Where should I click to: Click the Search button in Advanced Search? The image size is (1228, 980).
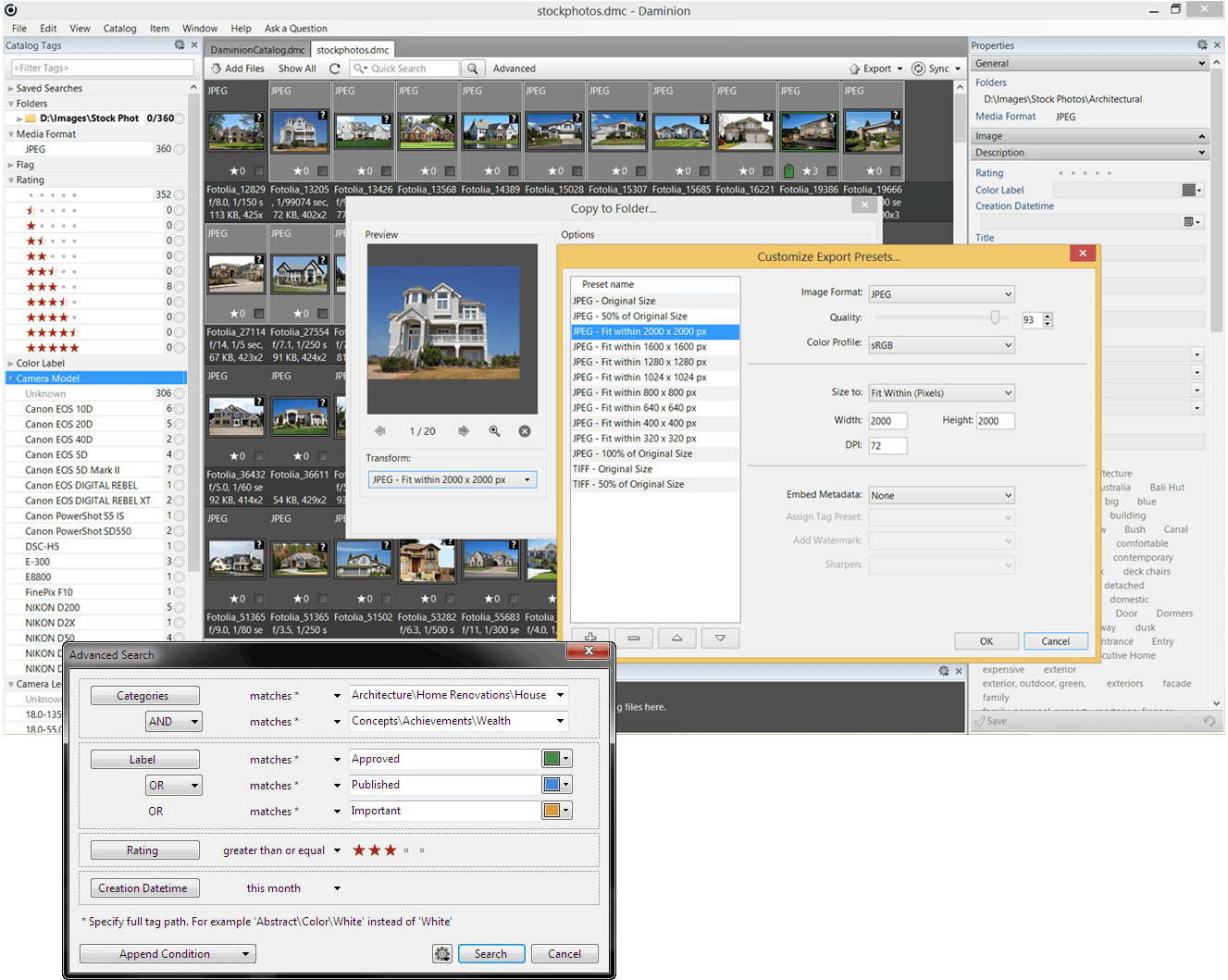pos(491,953)
